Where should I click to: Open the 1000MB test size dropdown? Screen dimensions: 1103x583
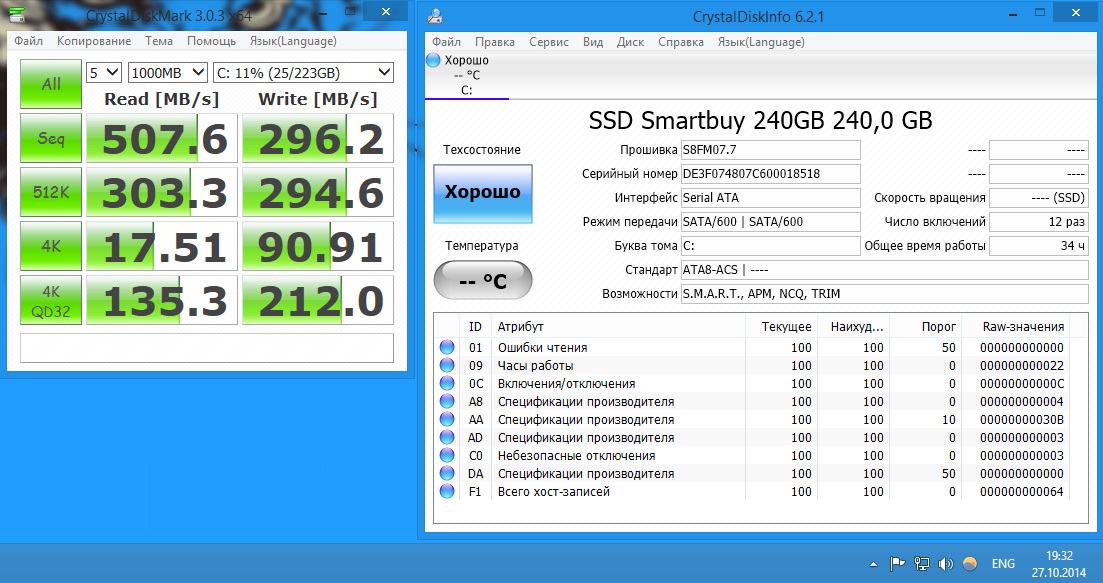[x=167, y=72]
